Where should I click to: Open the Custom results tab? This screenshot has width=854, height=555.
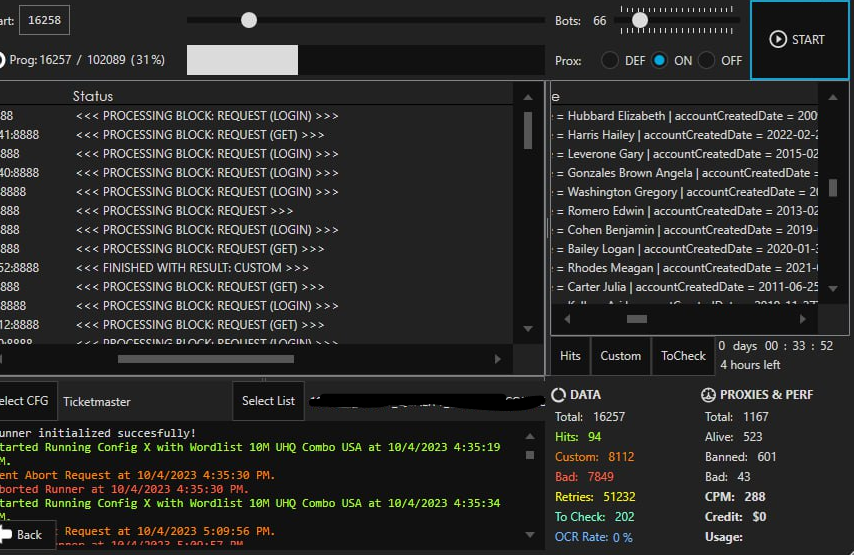[620, 356]
